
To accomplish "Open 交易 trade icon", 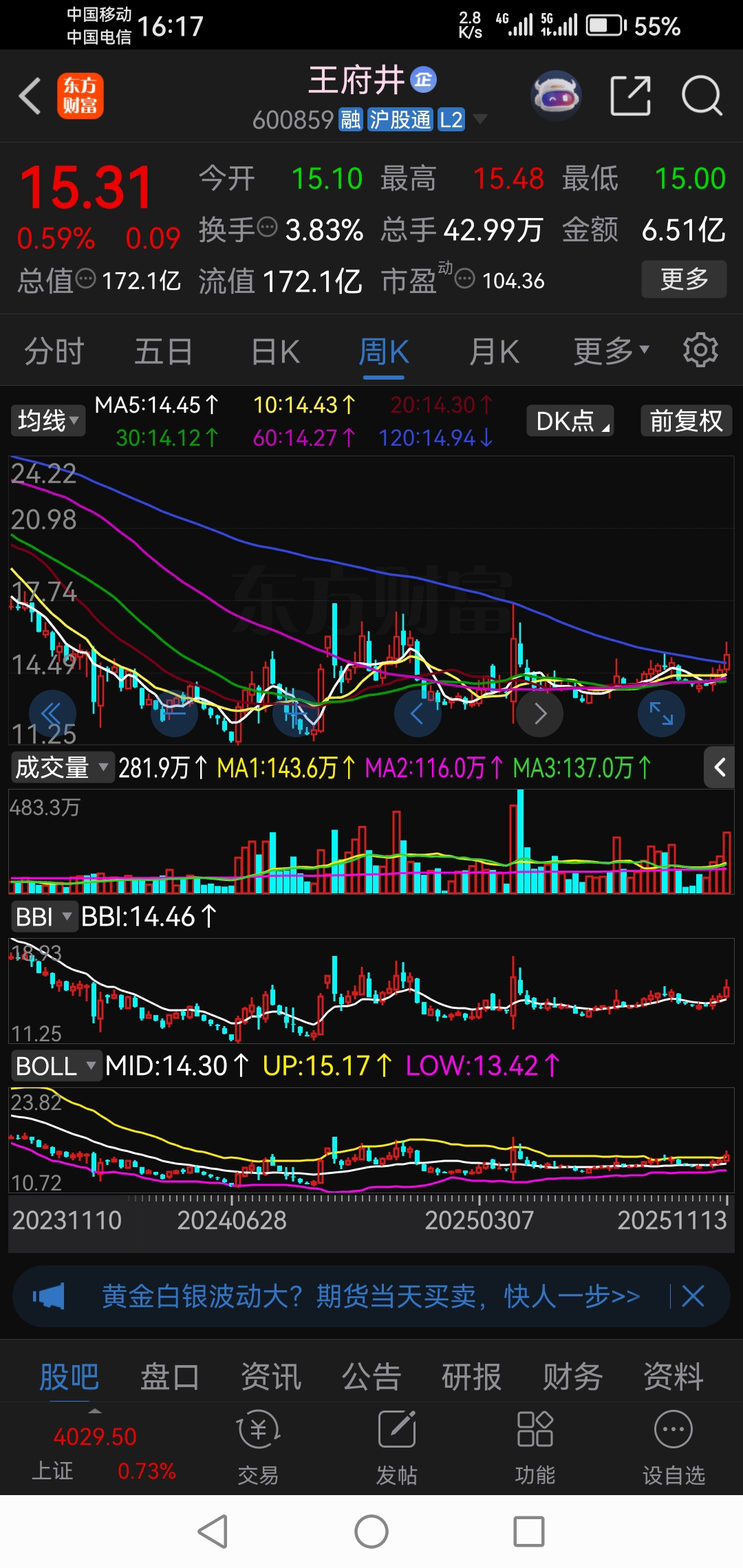I will tap(258, 1446).
